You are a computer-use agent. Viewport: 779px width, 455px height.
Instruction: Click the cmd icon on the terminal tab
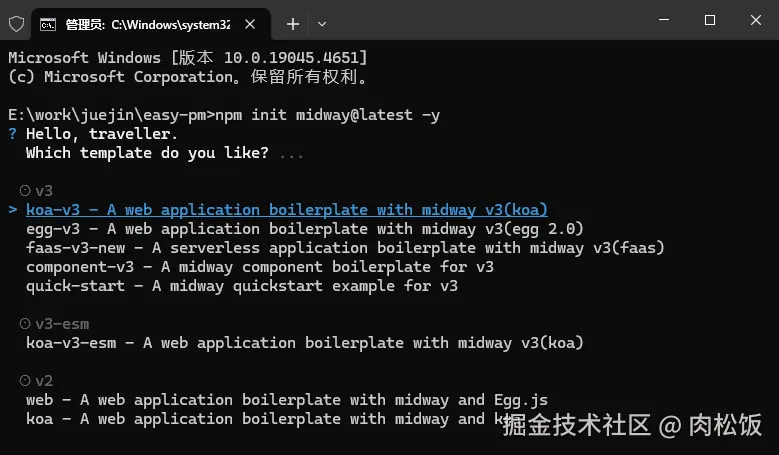48,24
